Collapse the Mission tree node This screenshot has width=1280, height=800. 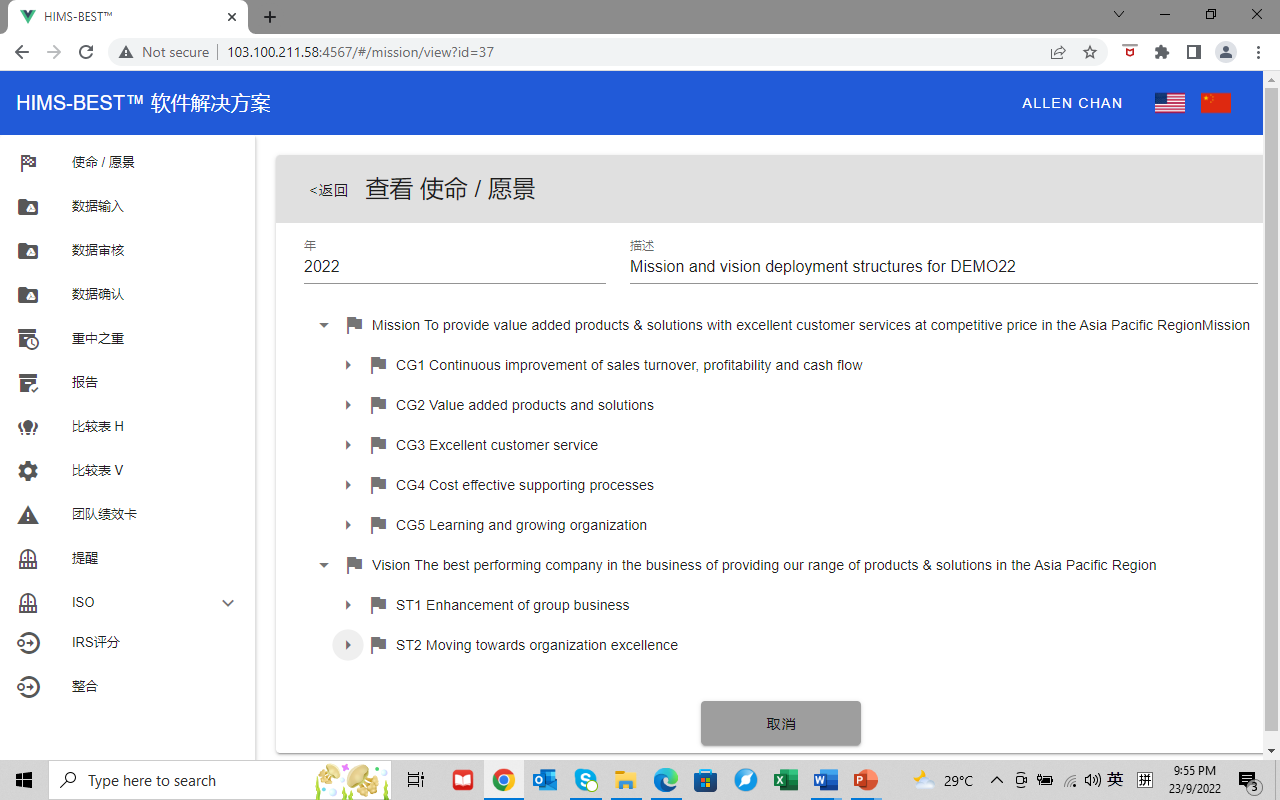(x=324, y=325)
